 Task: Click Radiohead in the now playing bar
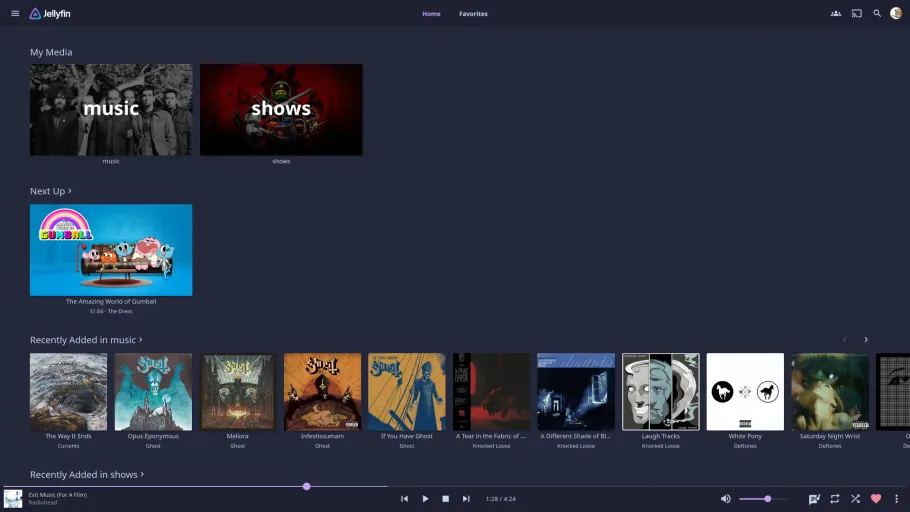tap(43, 503)
